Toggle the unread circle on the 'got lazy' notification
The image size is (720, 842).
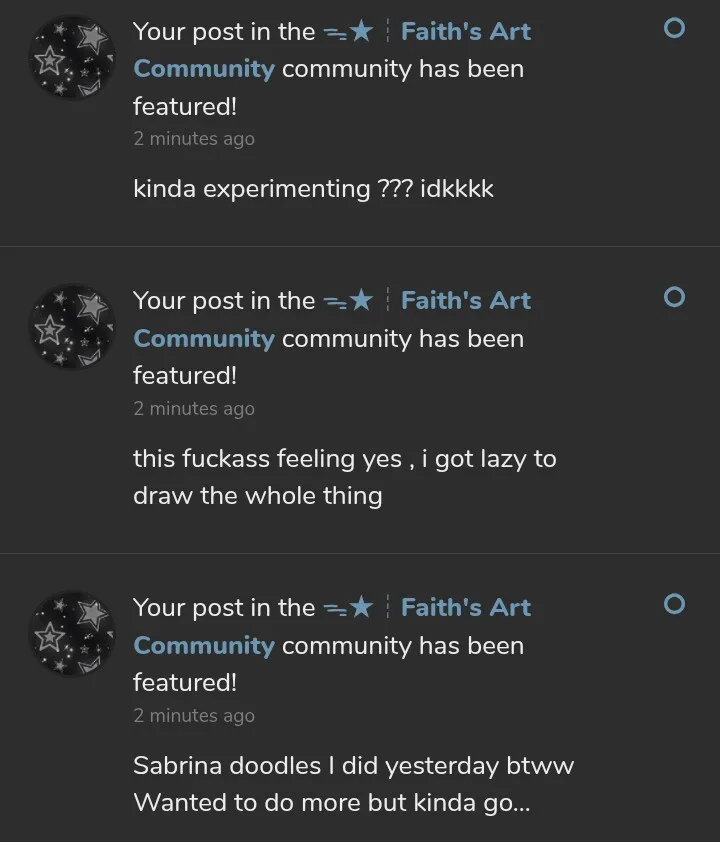point(674,297)
